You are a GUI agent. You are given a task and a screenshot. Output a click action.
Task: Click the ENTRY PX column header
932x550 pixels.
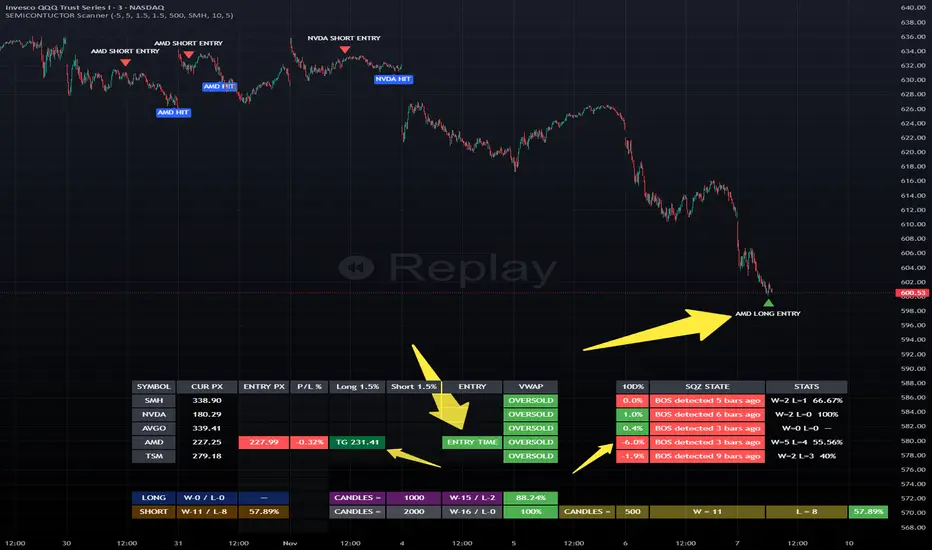[264, 386]
